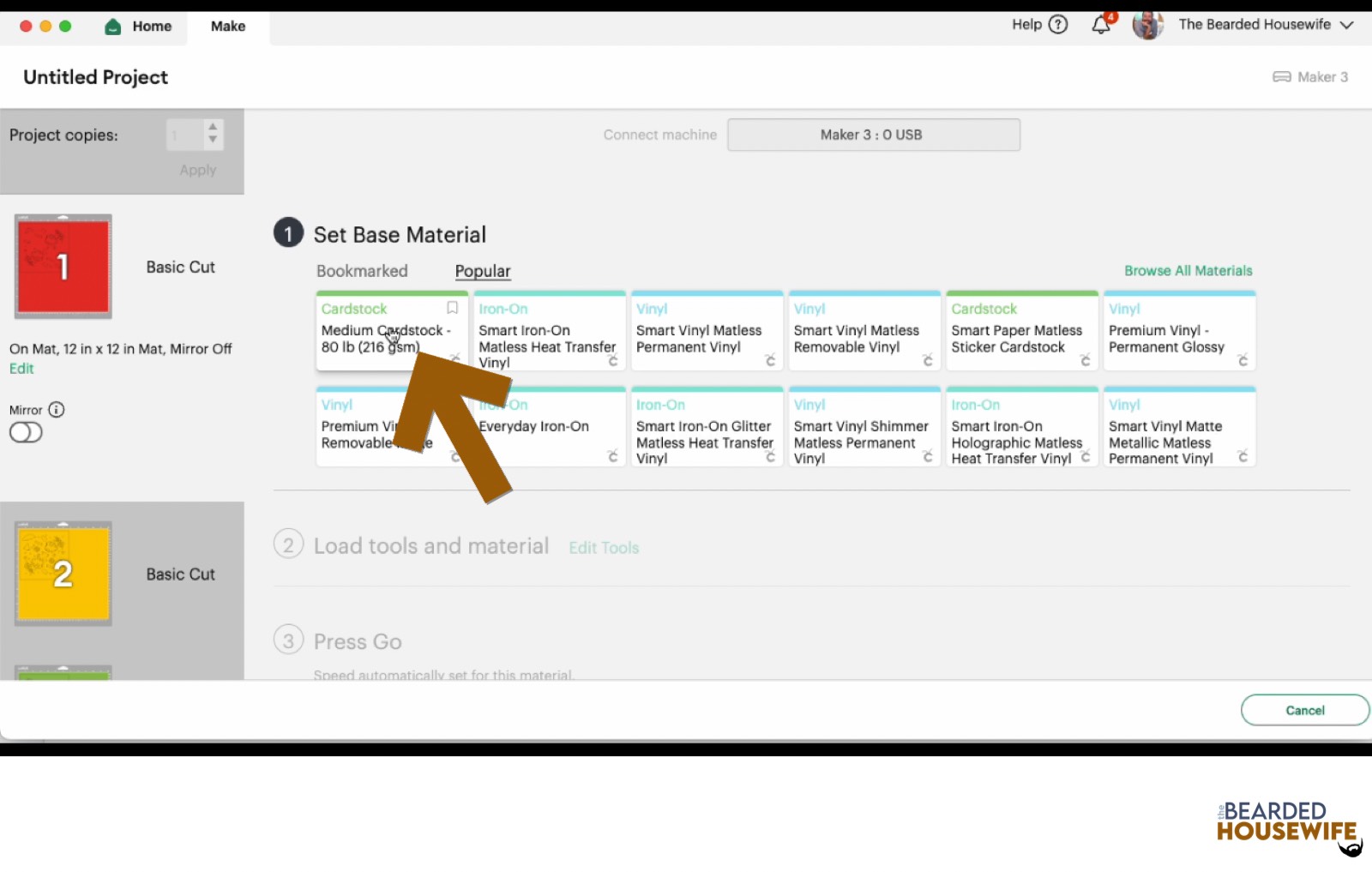The width and height of the screenshot is (1372, 872).
Task: Choose Smart Vinyl Shimmer Matless Permanent Vinyl
Action: coord(864,427)
